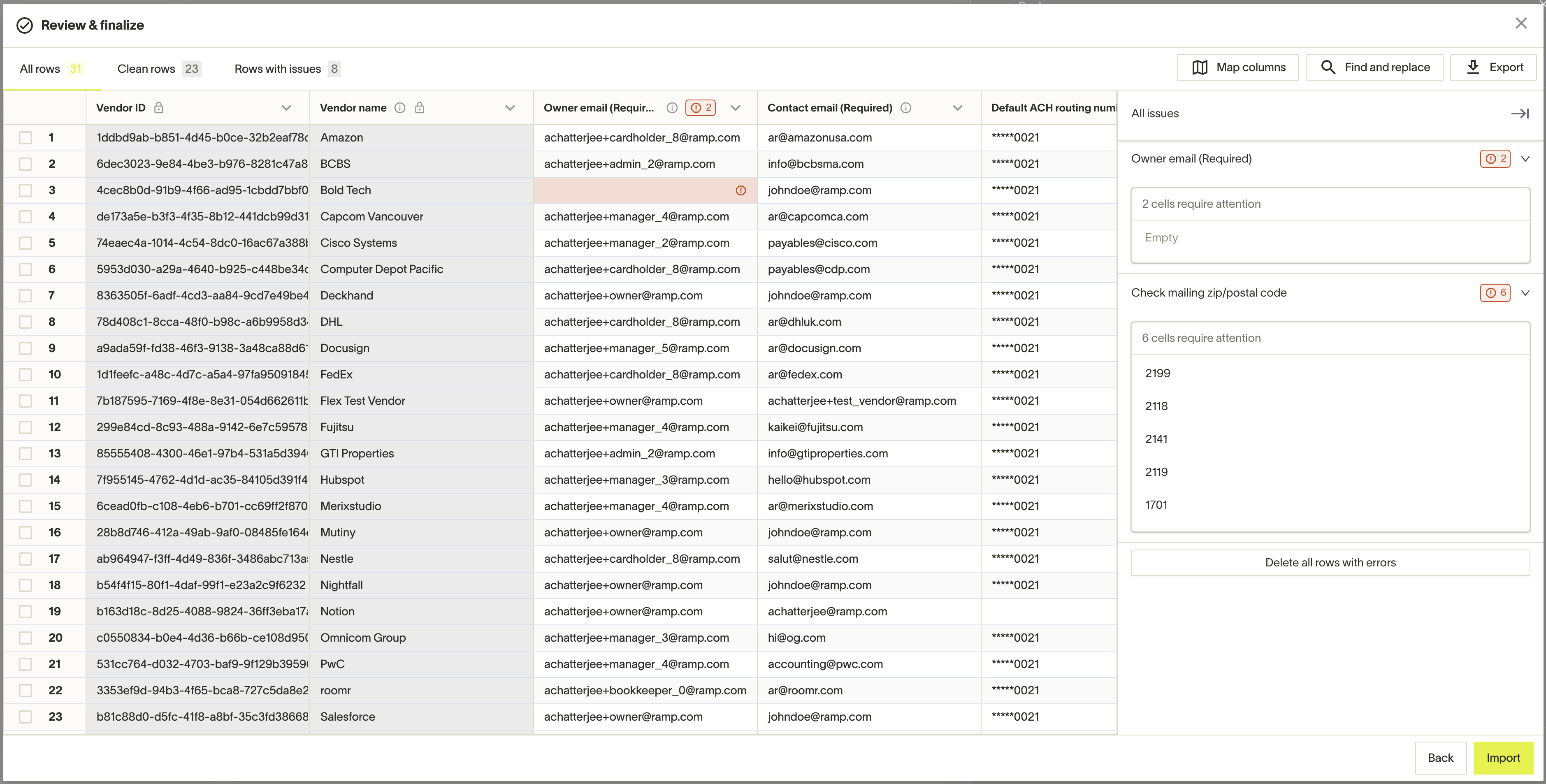Screen dimensions: 1546x784
Task: Open the Contact email column dropdown
Action: tap(958, 108)
